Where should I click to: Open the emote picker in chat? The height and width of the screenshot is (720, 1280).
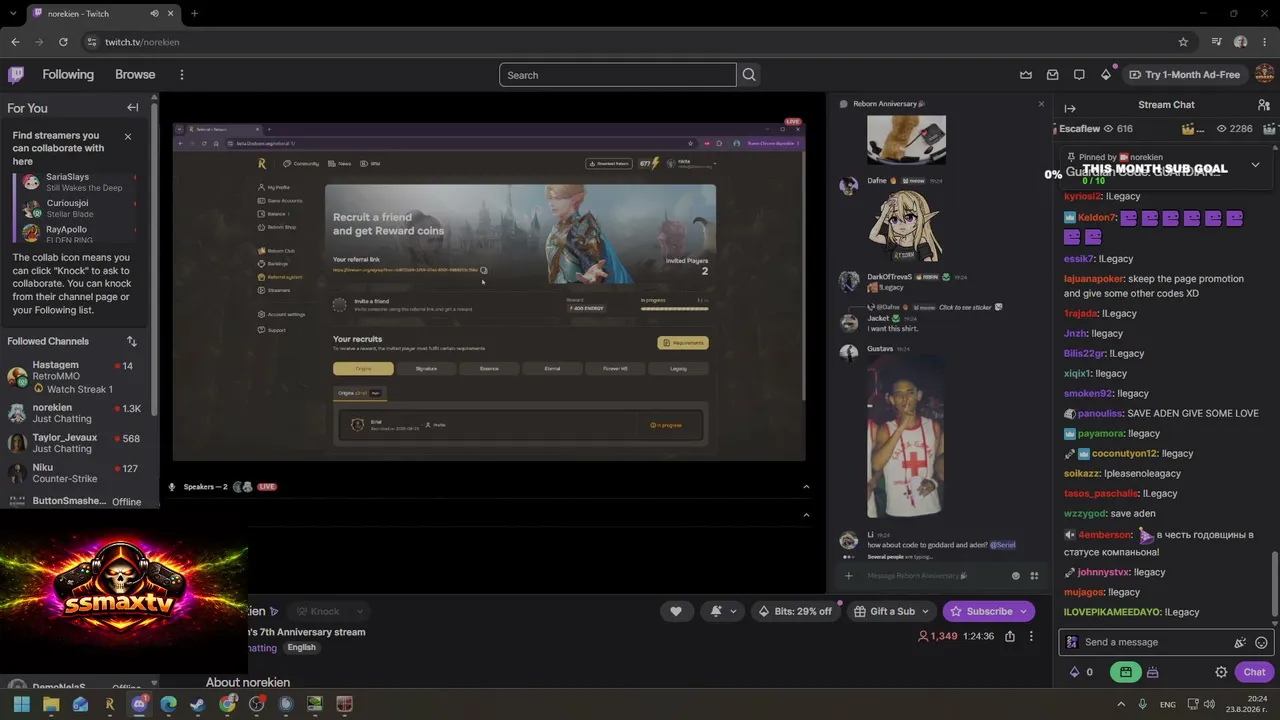[1261, 643]
